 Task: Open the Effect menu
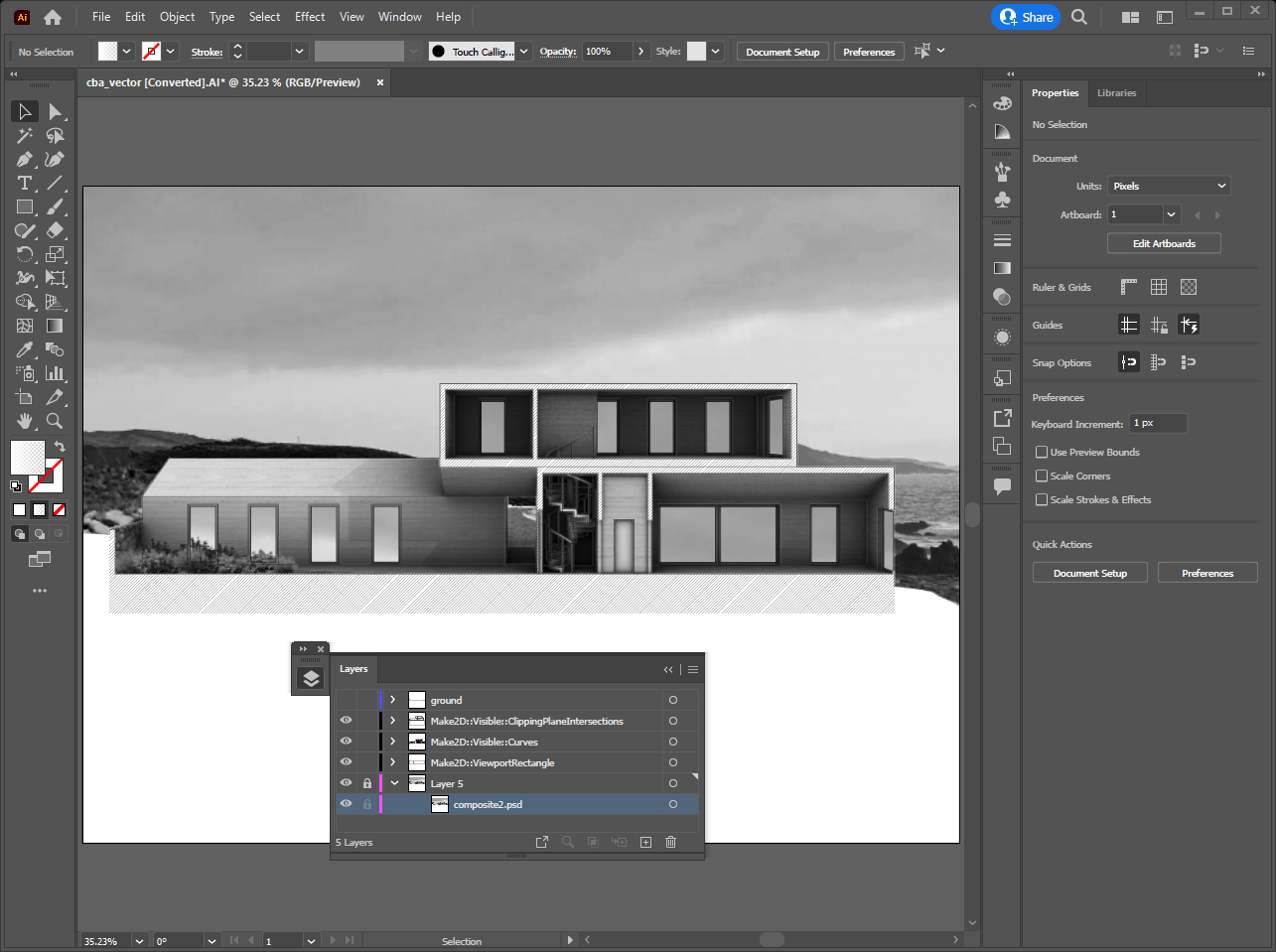pyautogui.click(x=310, y=17)
